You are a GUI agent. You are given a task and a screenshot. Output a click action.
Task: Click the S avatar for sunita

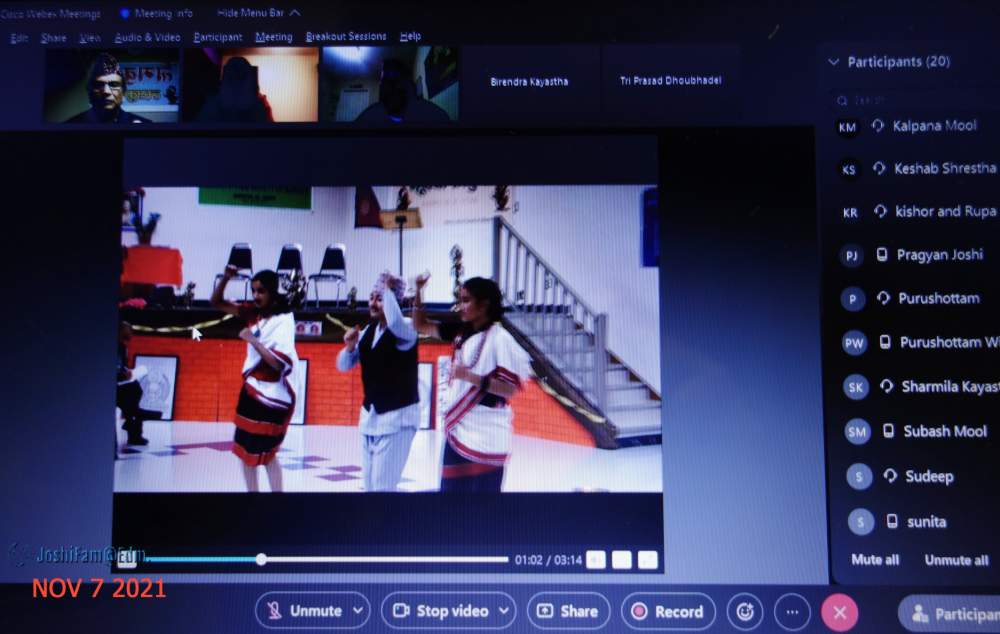pyautogui.click(x=860, y=522)
